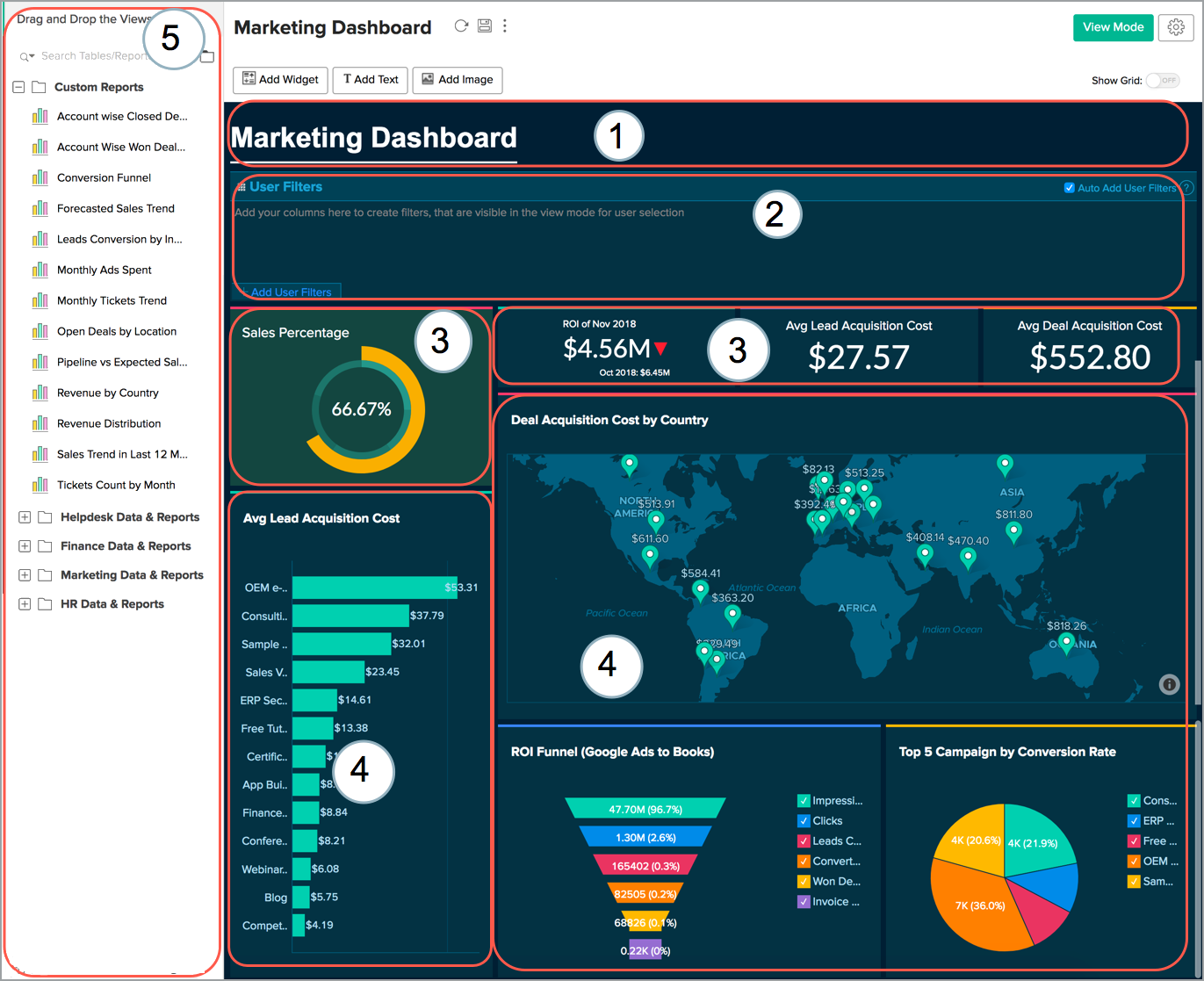The width and height of the screenshot is (1204, 981).
Task: Expand the HR Data & Reports folder
Action: (x=25, y=604)
